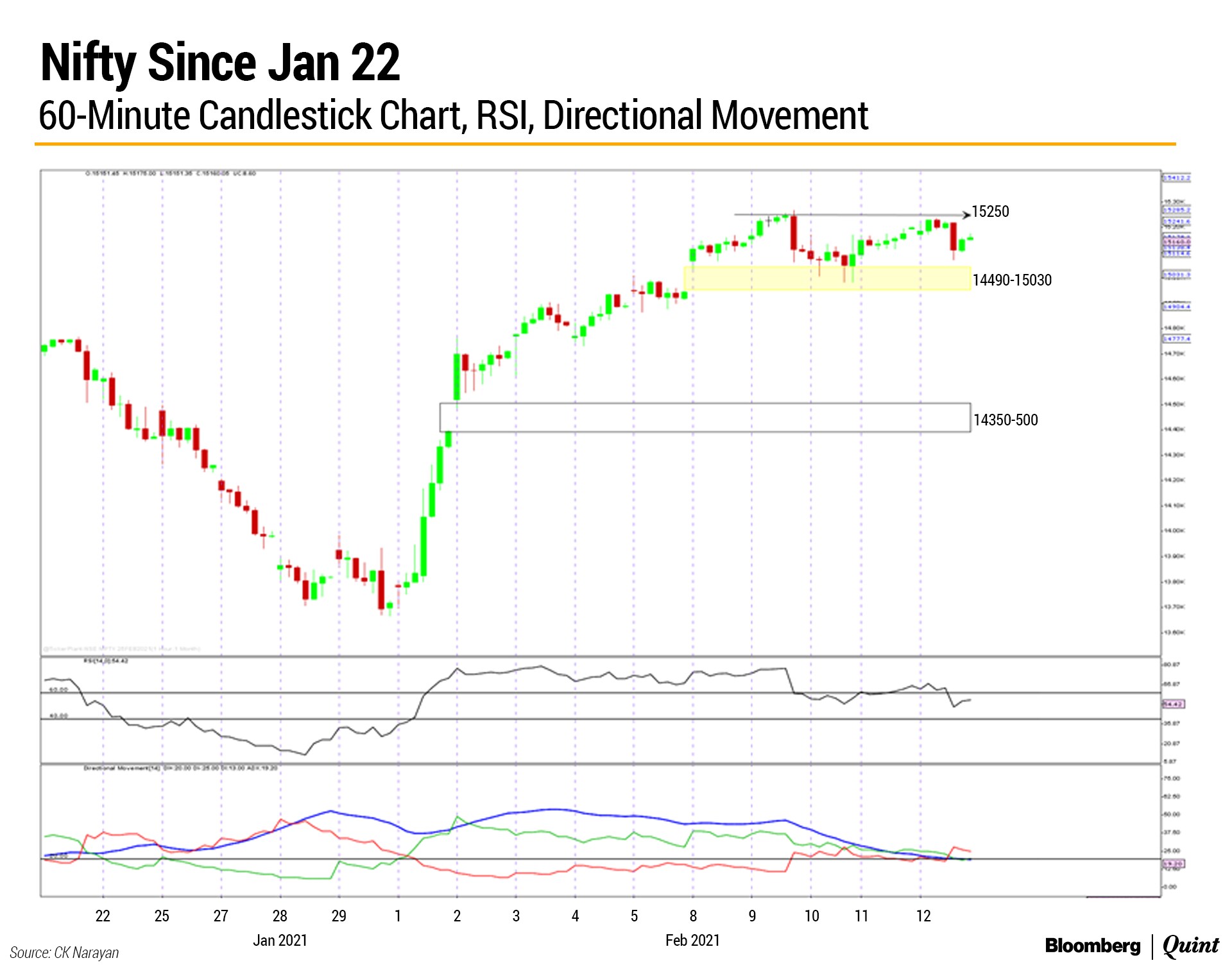The height and width of the screenshot is (974, 1232).
Task: Click the arrowhead beside 15250 label
Action: tap(966, 214)
